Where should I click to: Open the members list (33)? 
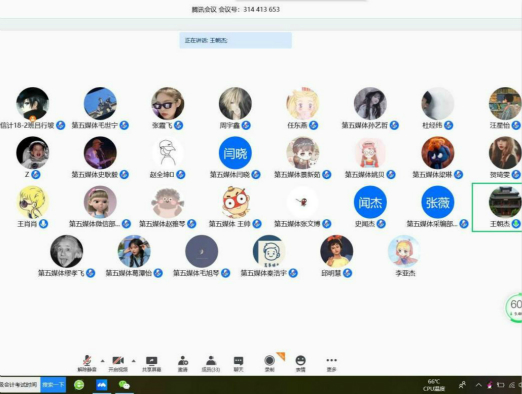click(x=211, y=363)
